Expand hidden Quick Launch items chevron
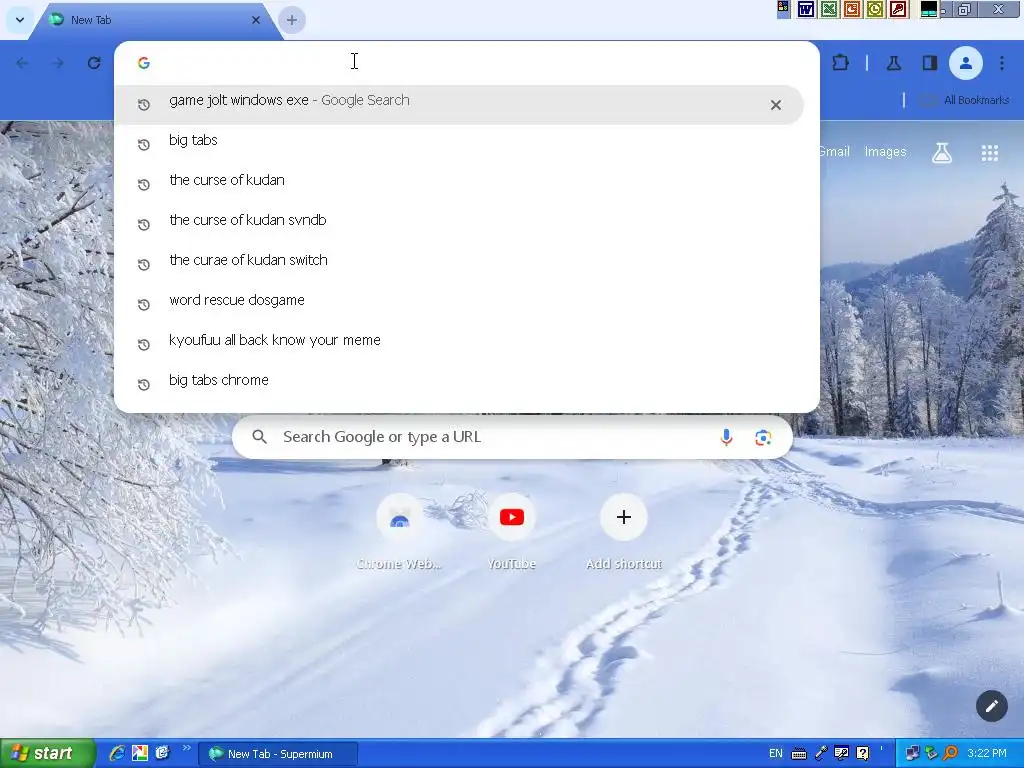1024x768 pixels. [186, 748]
